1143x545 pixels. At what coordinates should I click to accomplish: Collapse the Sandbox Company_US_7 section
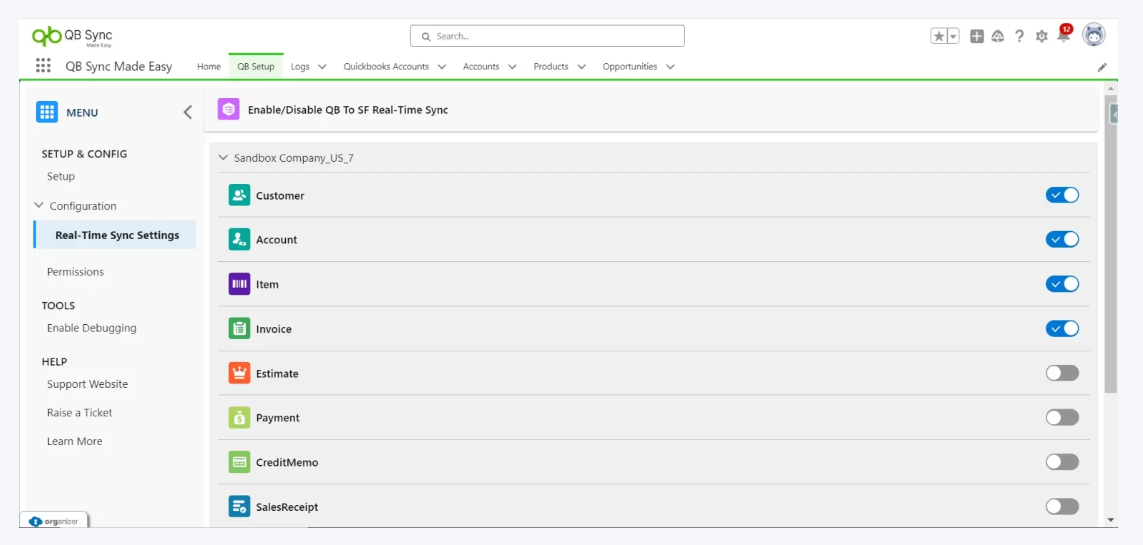223,158
